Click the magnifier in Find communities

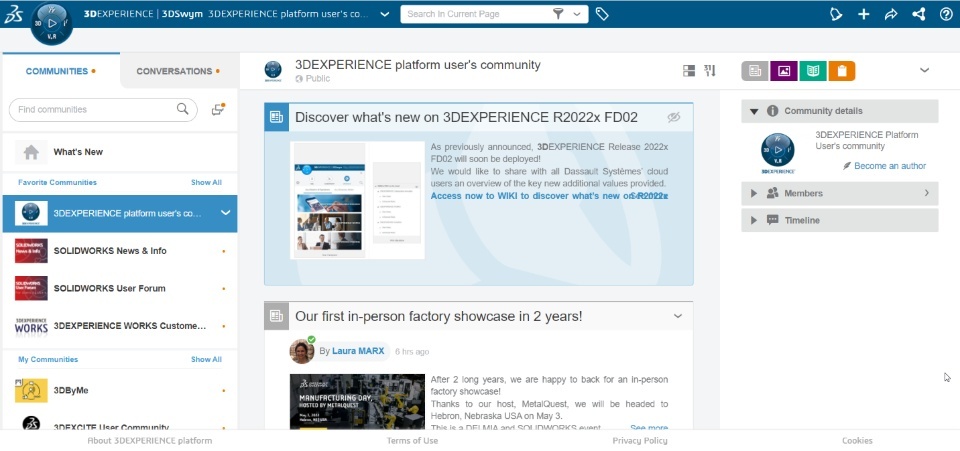coord(182,109)
